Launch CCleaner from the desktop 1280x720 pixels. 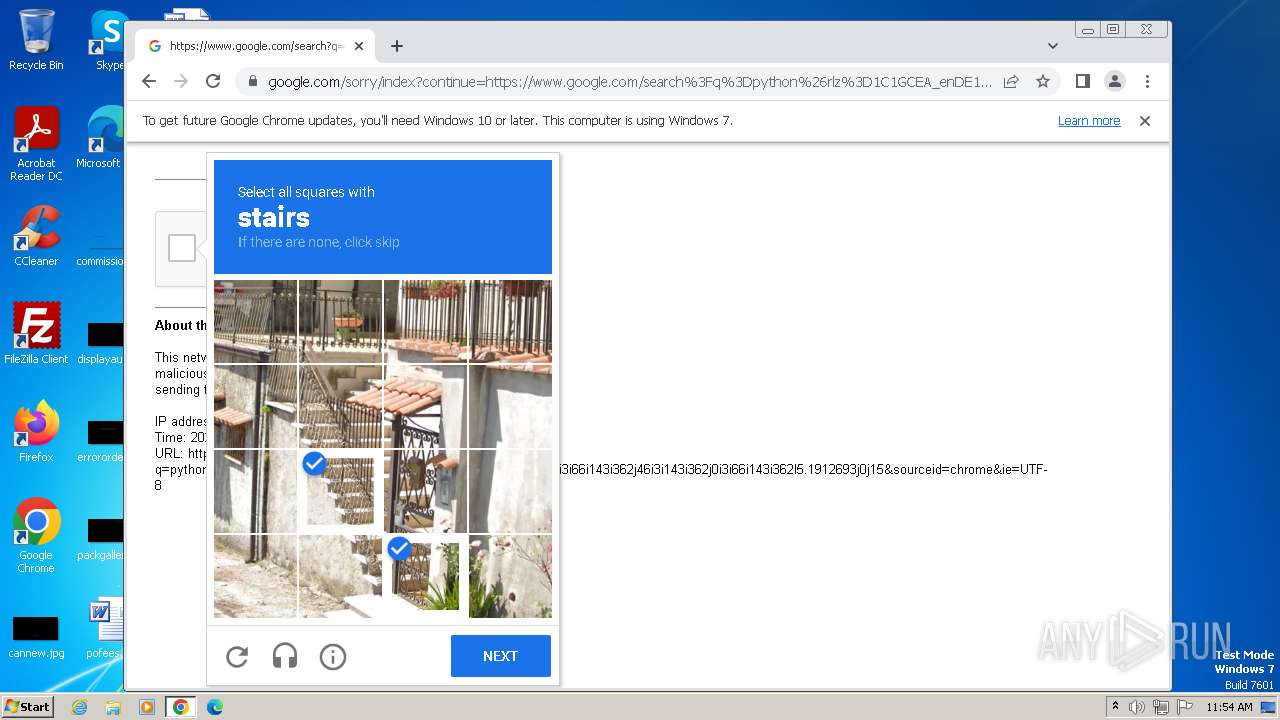click(x=36, y=236)
